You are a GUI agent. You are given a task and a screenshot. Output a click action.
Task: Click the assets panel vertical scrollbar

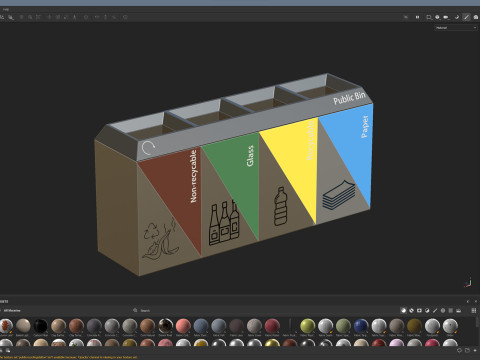tap(478, 322)
